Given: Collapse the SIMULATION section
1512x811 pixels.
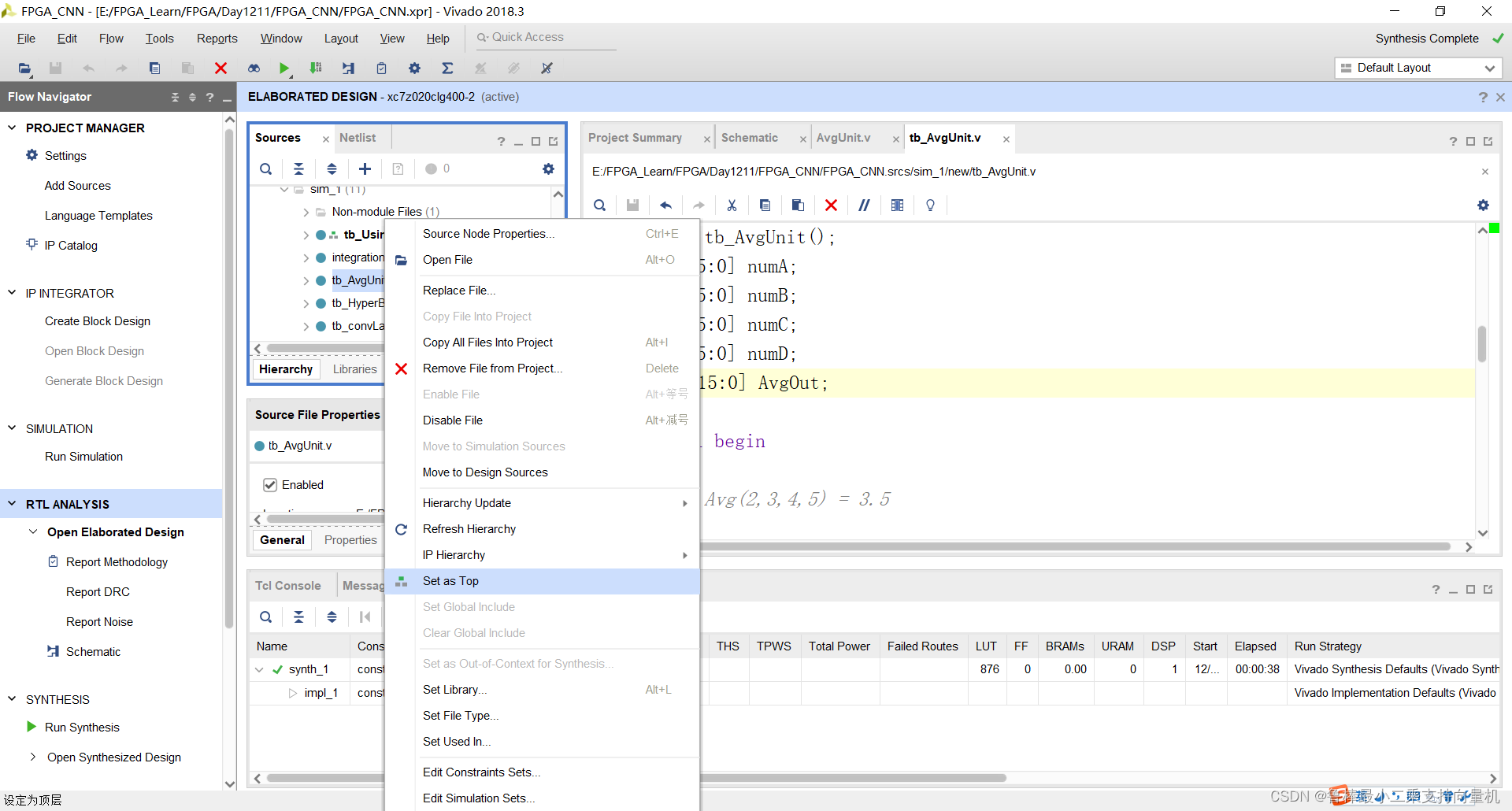Looking at the screenshot, I should coord(12,428).
